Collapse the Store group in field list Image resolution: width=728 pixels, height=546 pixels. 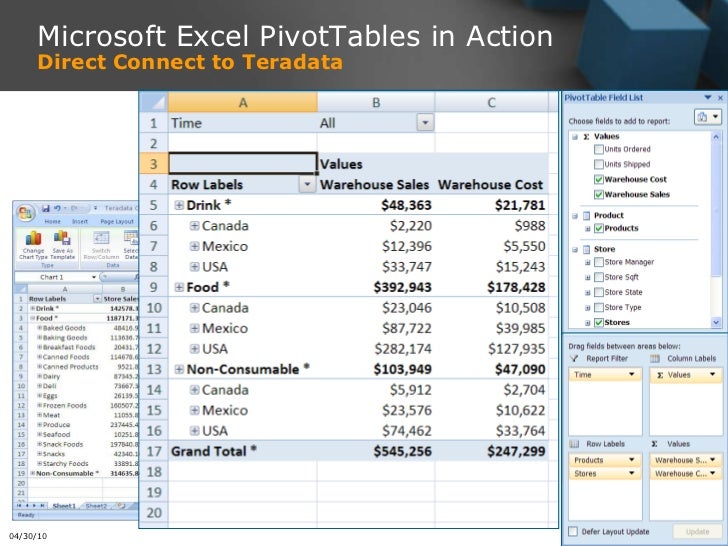[575, 249]
